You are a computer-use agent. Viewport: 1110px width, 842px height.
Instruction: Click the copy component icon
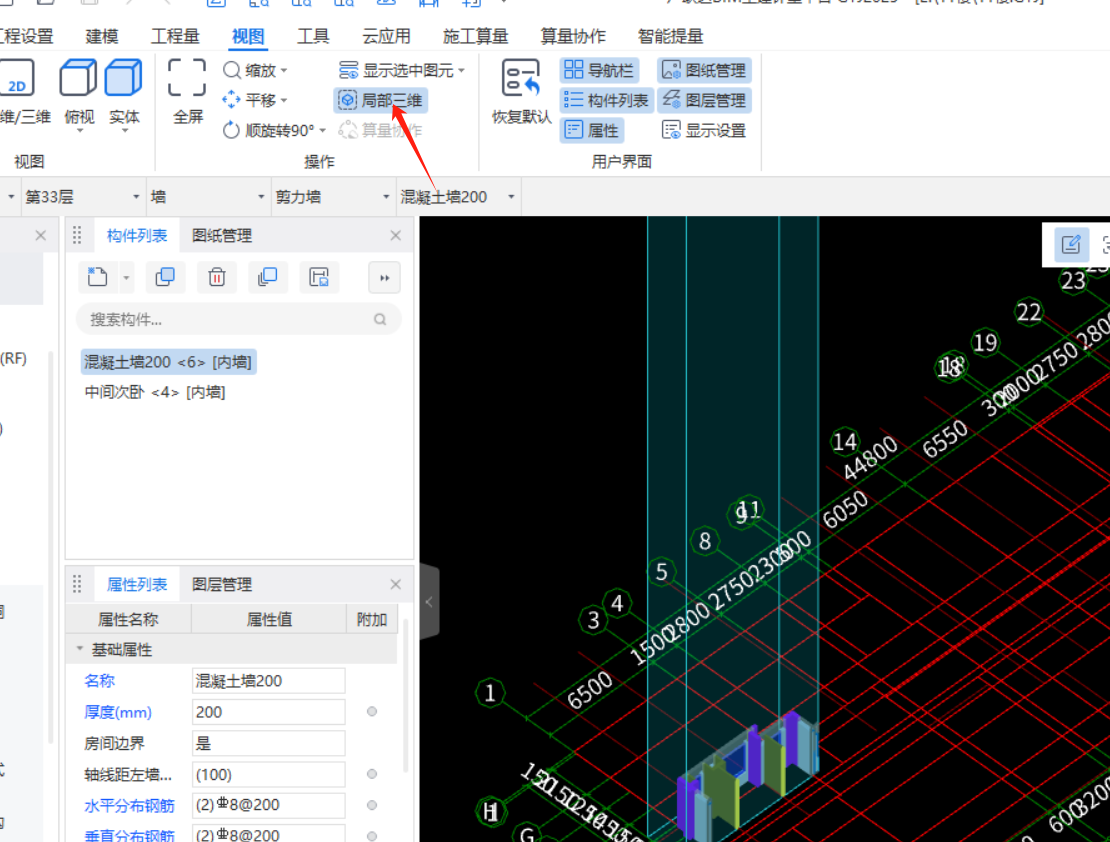click(x=165, y=277)
